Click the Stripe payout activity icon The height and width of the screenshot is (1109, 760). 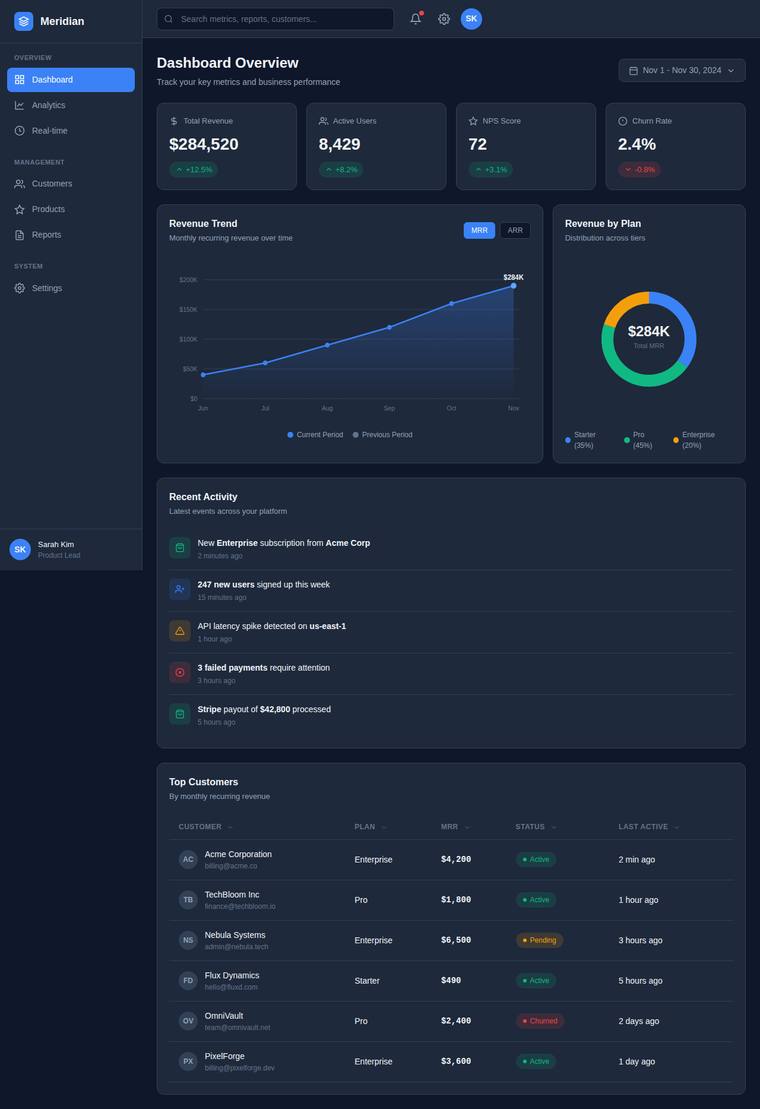point(180,714)
